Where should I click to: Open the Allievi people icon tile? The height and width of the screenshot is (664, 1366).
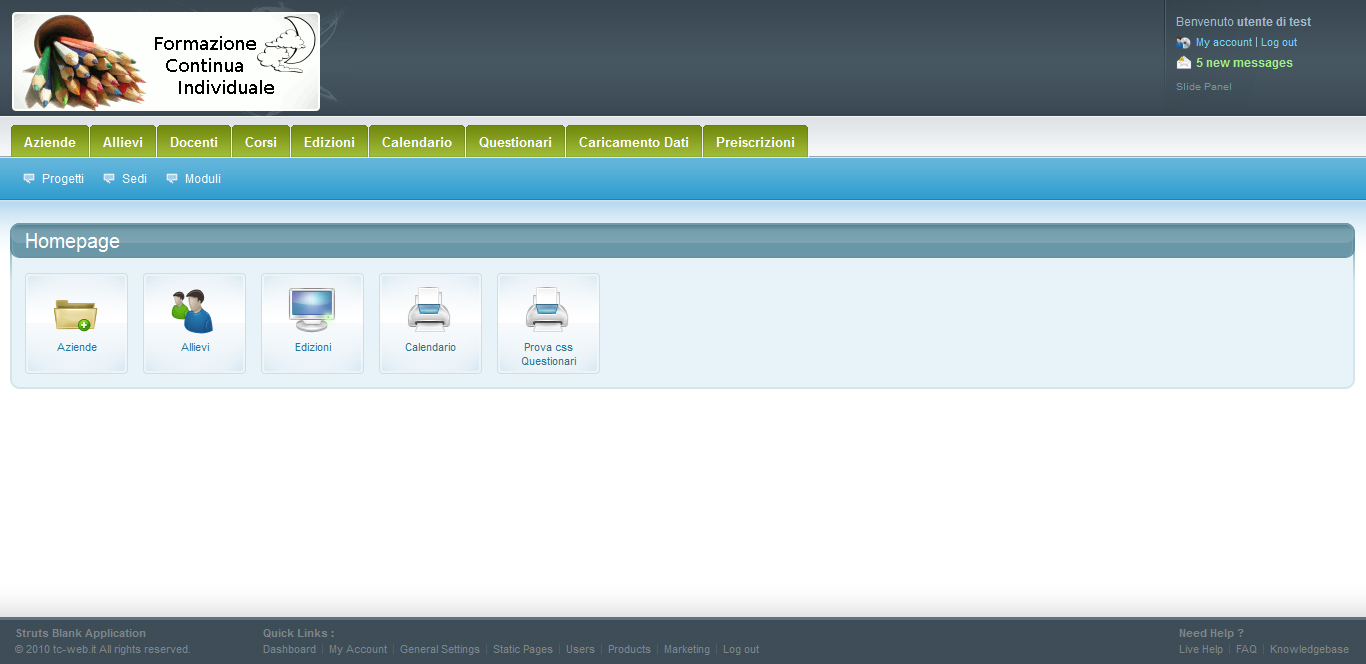click(194, 323)
